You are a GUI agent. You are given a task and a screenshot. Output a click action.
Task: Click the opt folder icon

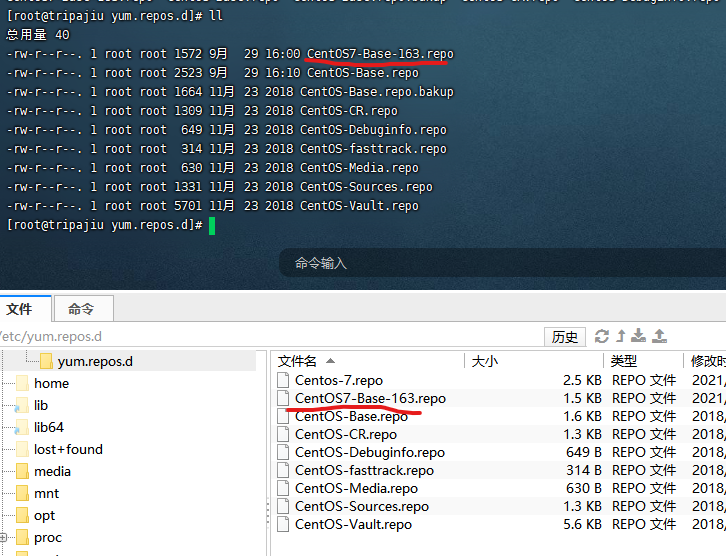[x=22, y=516]
